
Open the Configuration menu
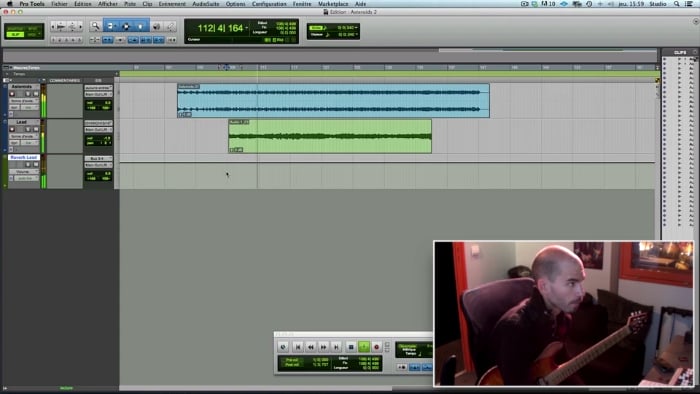(x=269, y=4)
